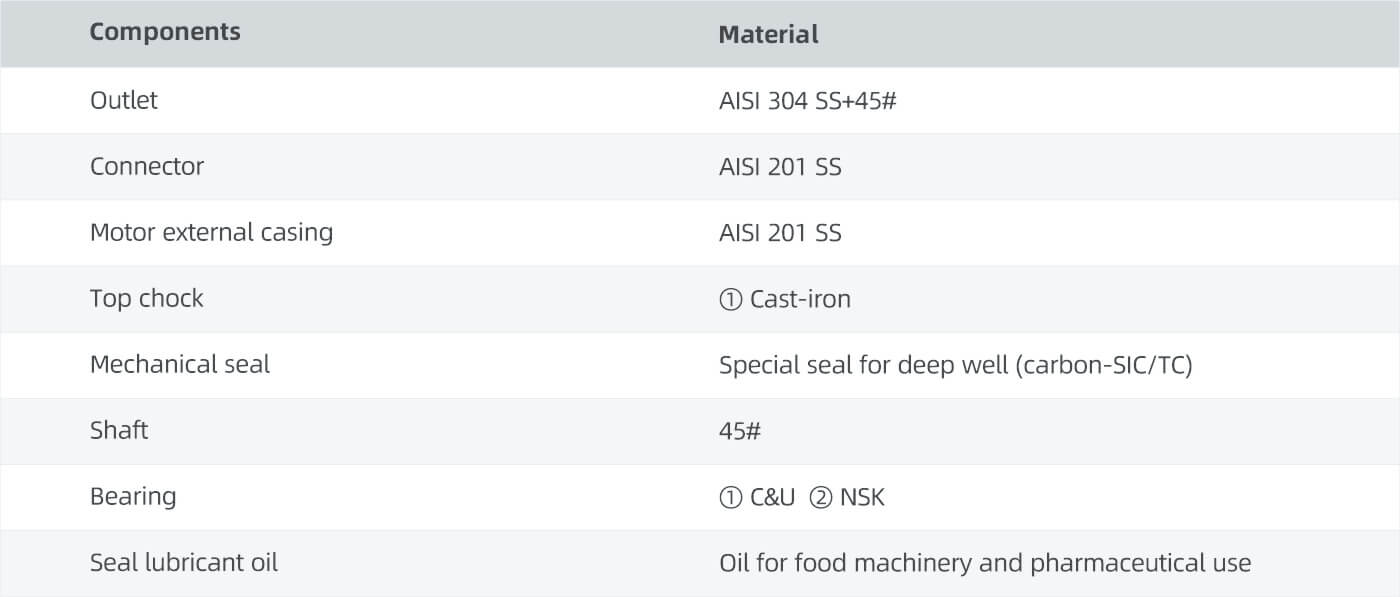Select the Motor external casing label
Viewport: 1400px width, 597px height.
point(211,233)
